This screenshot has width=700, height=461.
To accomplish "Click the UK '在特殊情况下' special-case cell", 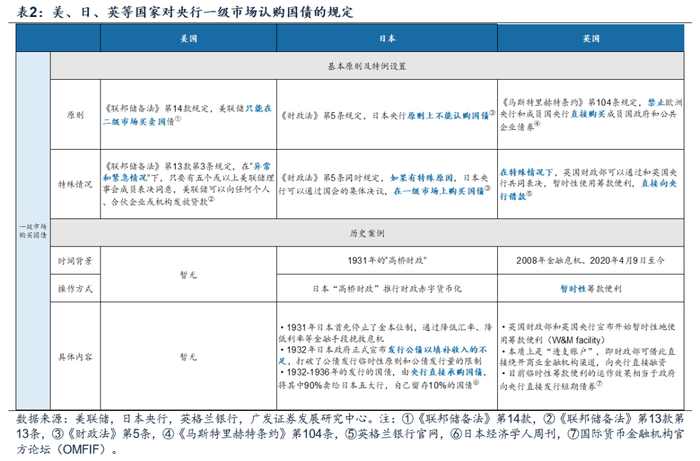I will (x=589, y=184).
